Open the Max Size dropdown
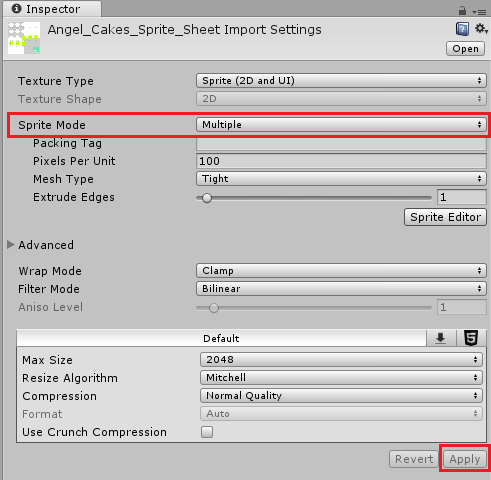Viewport: 491px width, 480px height. point(341,359)
